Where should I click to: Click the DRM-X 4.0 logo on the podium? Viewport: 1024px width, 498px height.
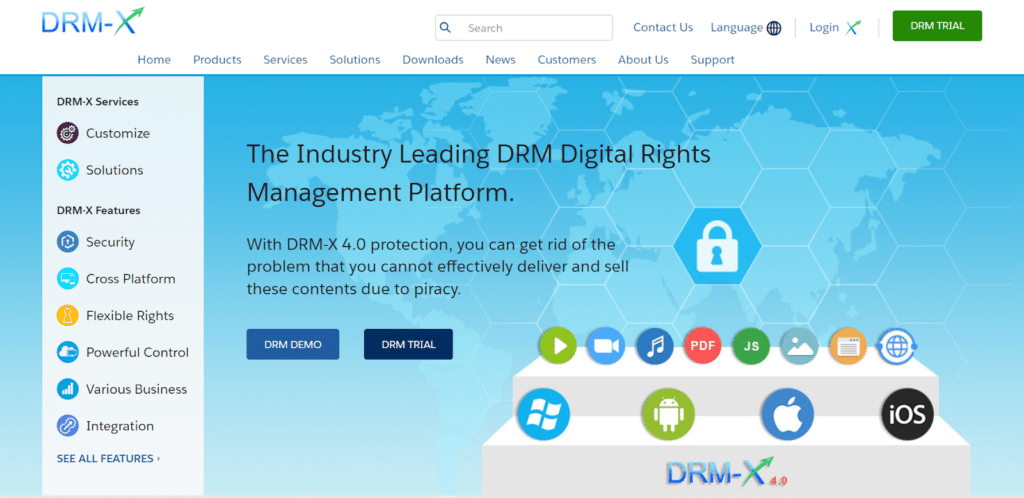[x=726, y=473]
